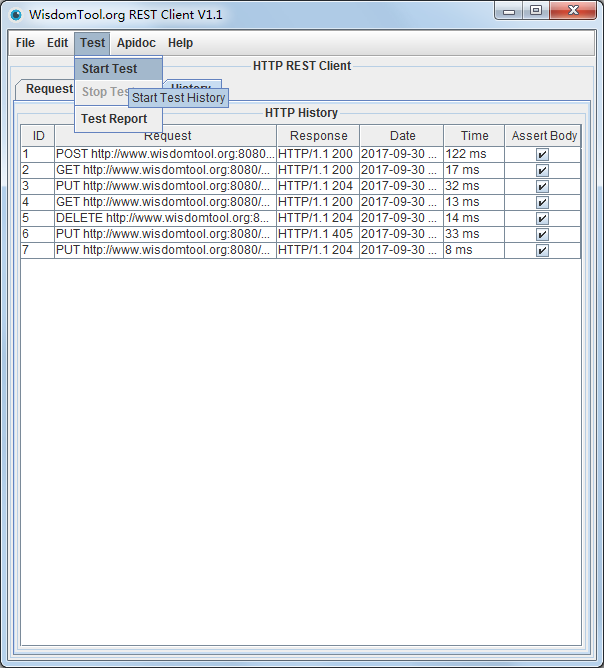Viewport: 604px width, 668px height.
Task: Click the Date column header
Action: tap(402, 136)
